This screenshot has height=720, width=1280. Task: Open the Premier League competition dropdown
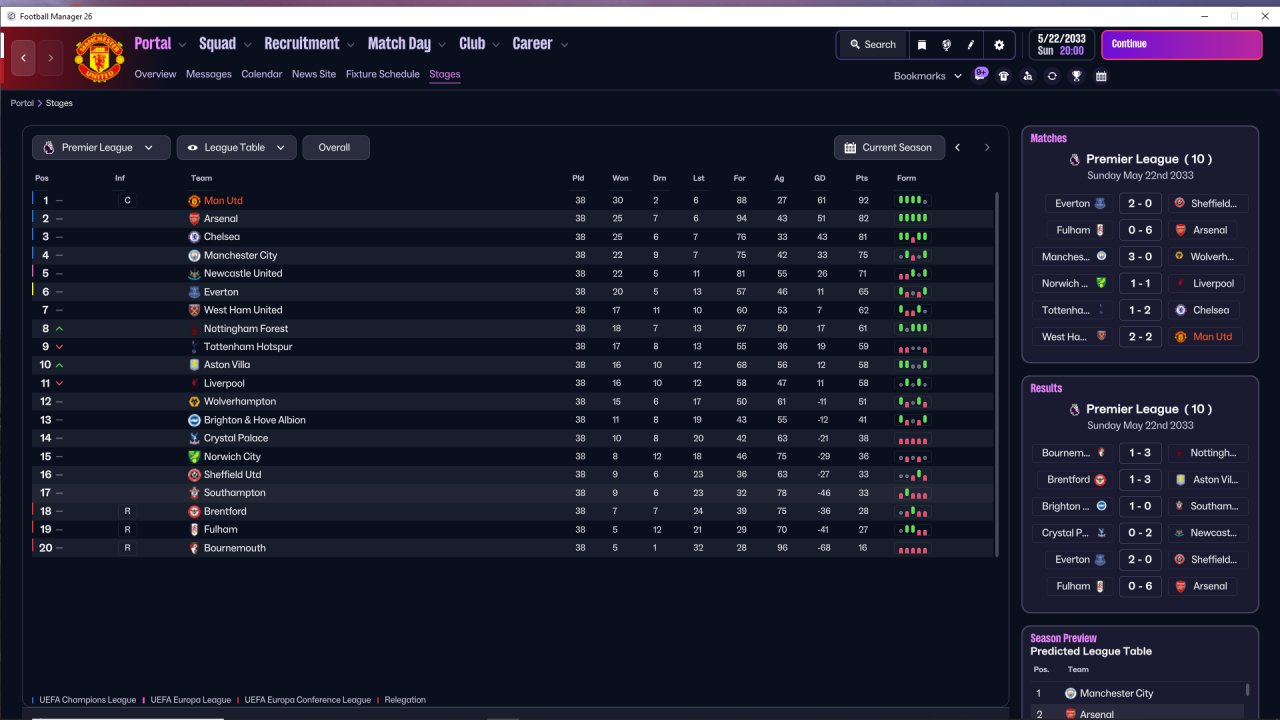[100, 147]
